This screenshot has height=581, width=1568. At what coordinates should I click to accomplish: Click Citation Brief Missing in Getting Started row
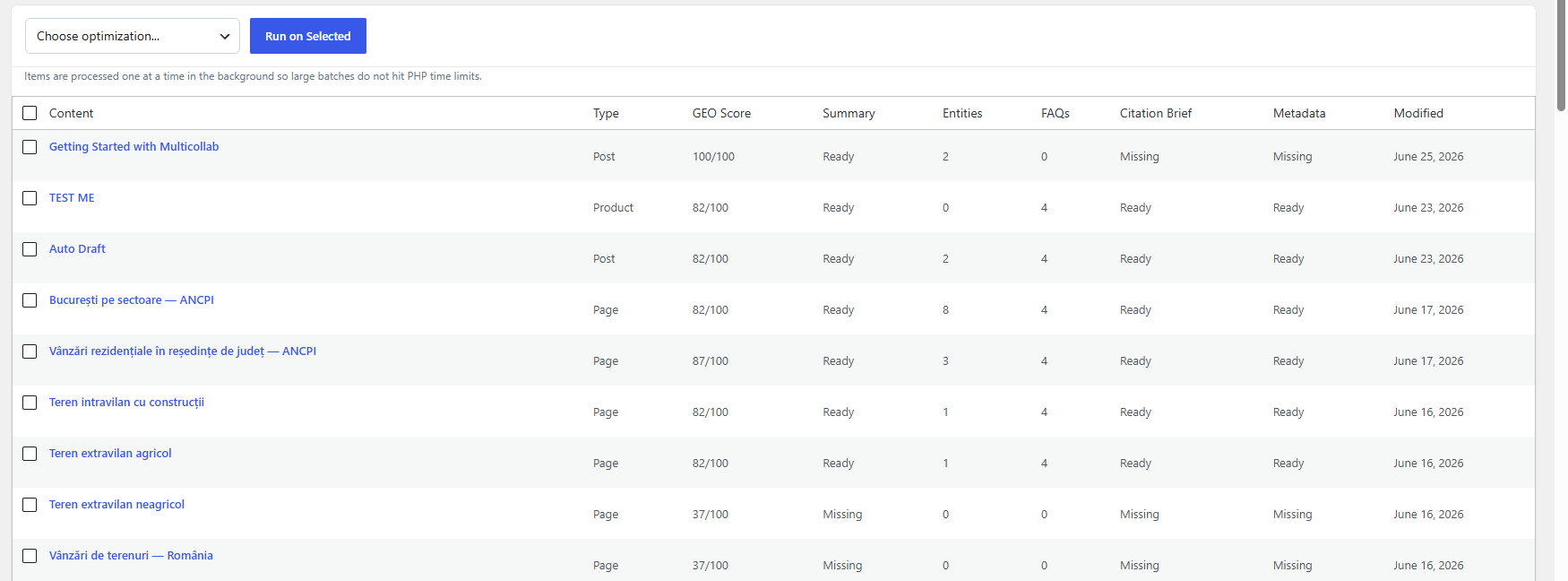tap(1140, 157)
